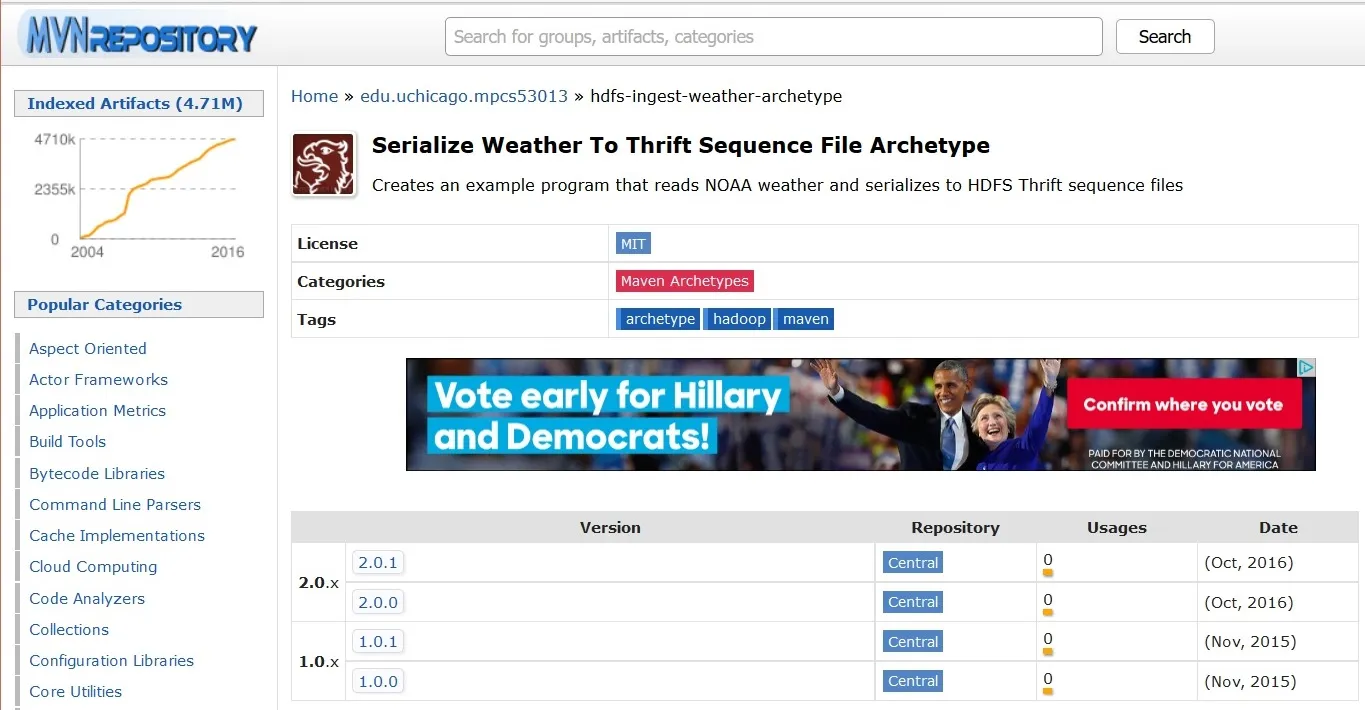Click the Date column header
The width and height of the screenshot is (1365, 710).
click(x=1278, y=527)
